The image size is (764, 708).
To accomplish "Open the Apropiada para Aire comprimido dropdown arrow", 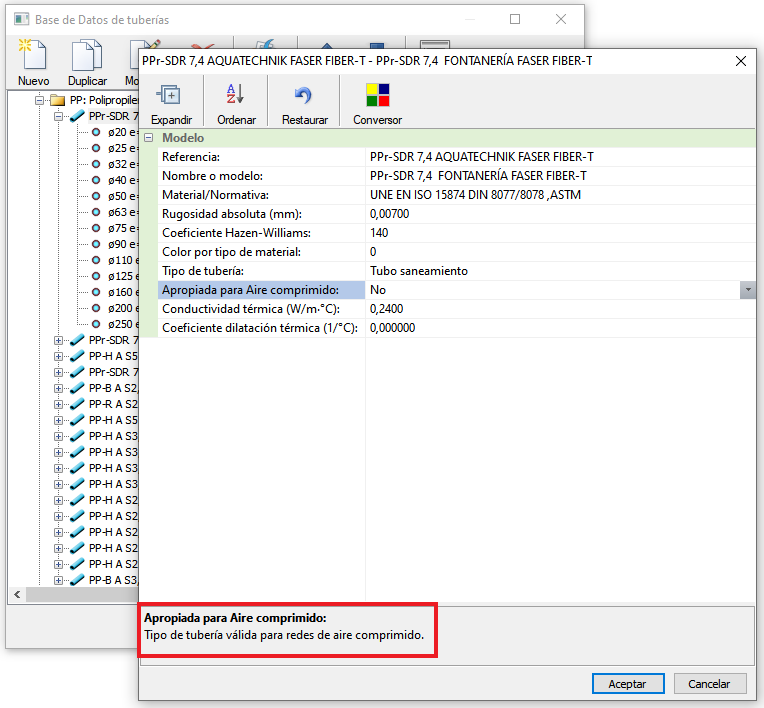I will click(747, 290).
